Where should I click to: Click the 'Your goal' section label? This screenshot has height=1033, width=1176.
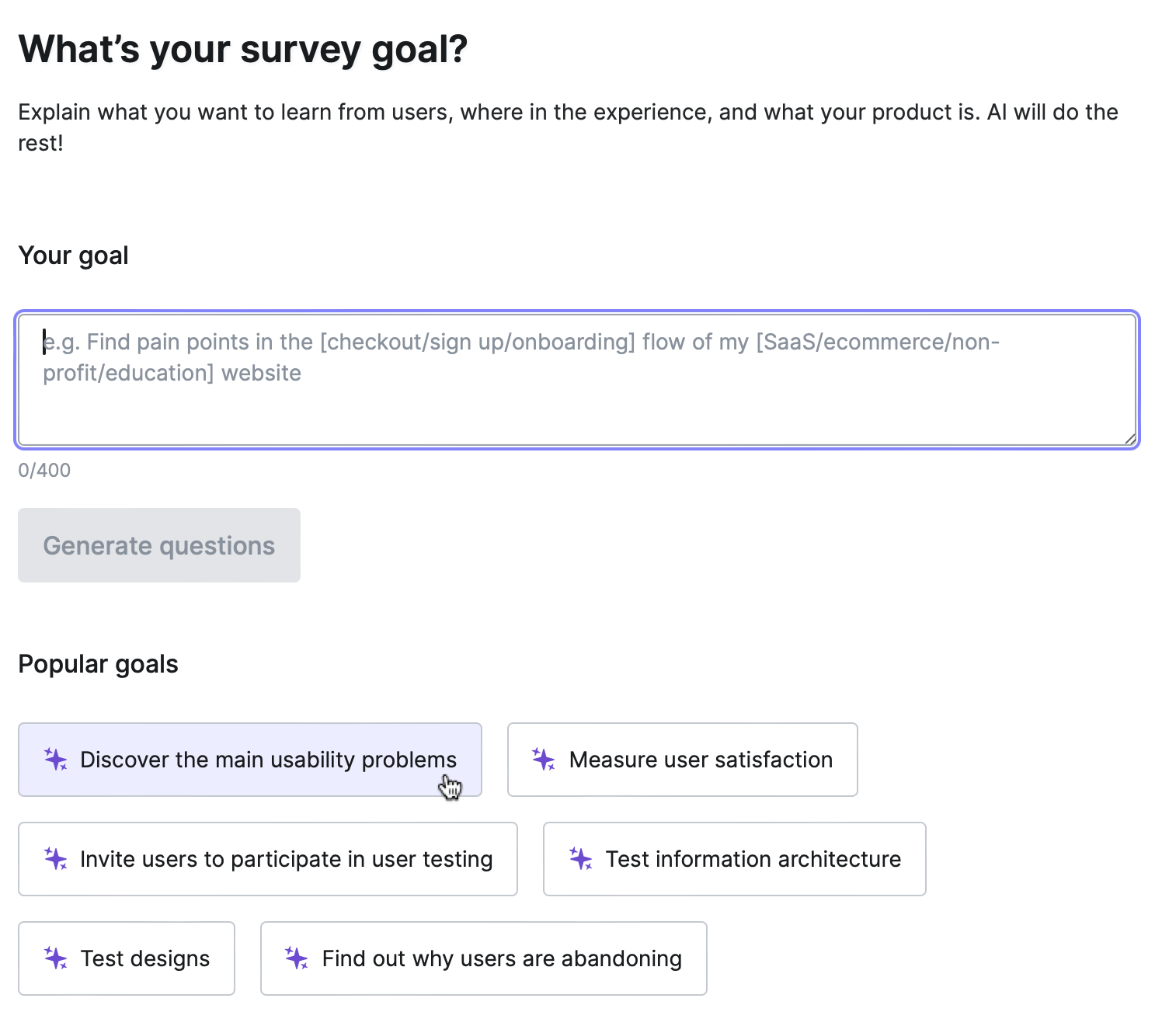click(x=74, y=255)
